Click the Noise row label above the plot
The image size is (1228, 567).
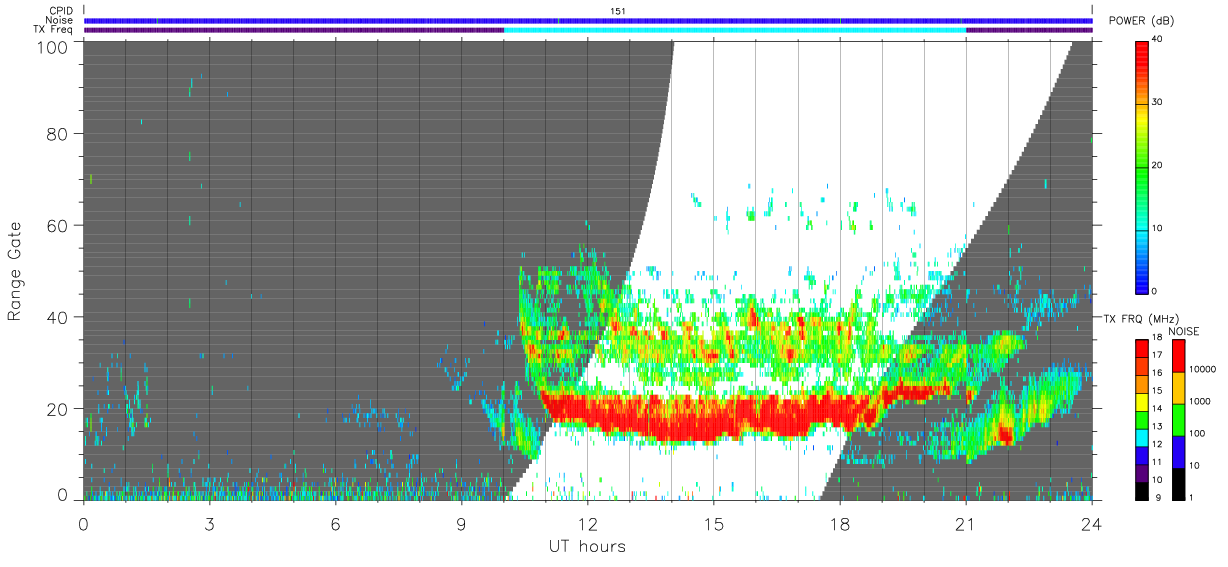coord(60,20)
